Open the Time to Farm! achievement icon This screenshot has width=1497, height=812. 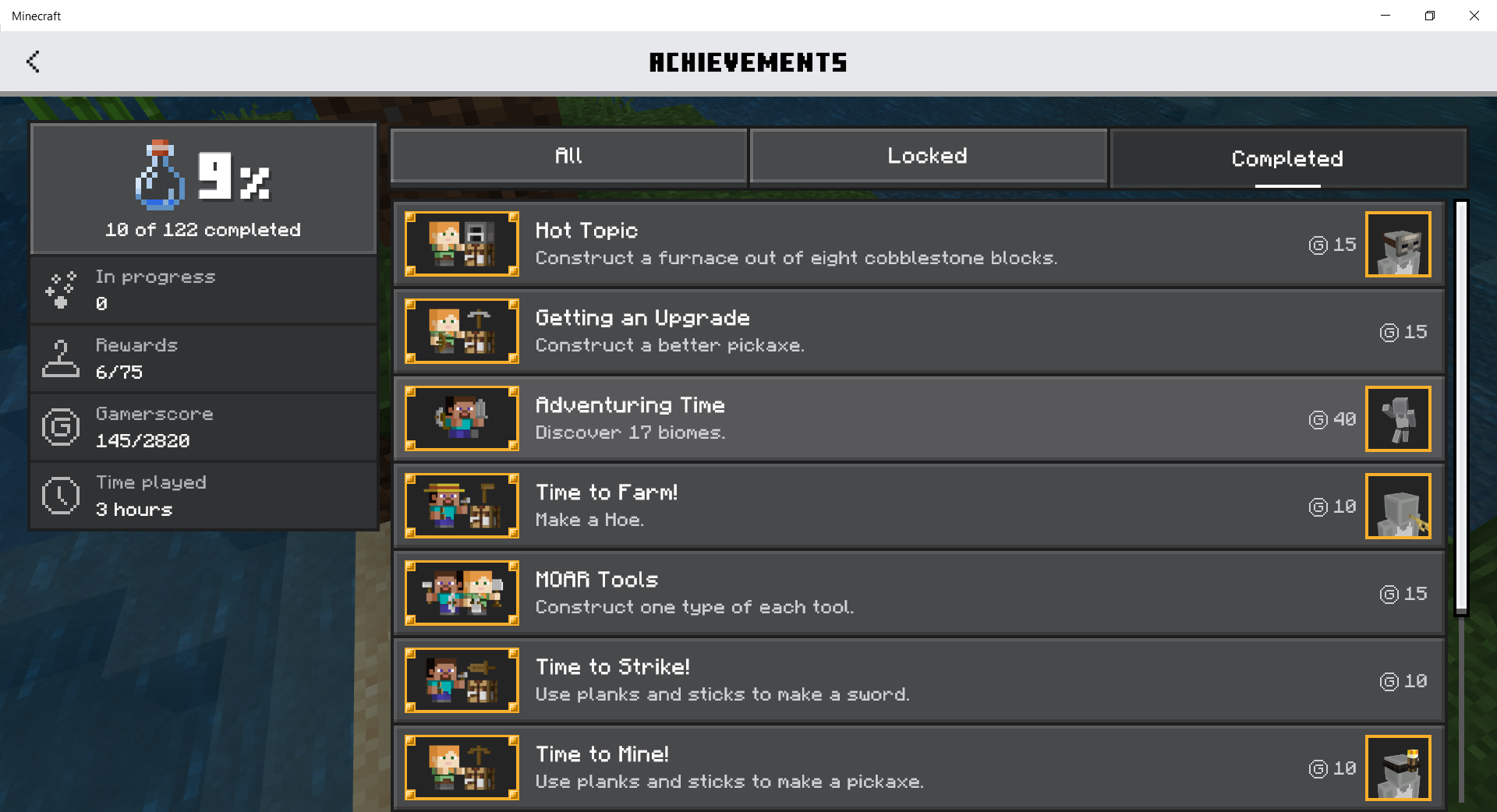pos(462,506)
